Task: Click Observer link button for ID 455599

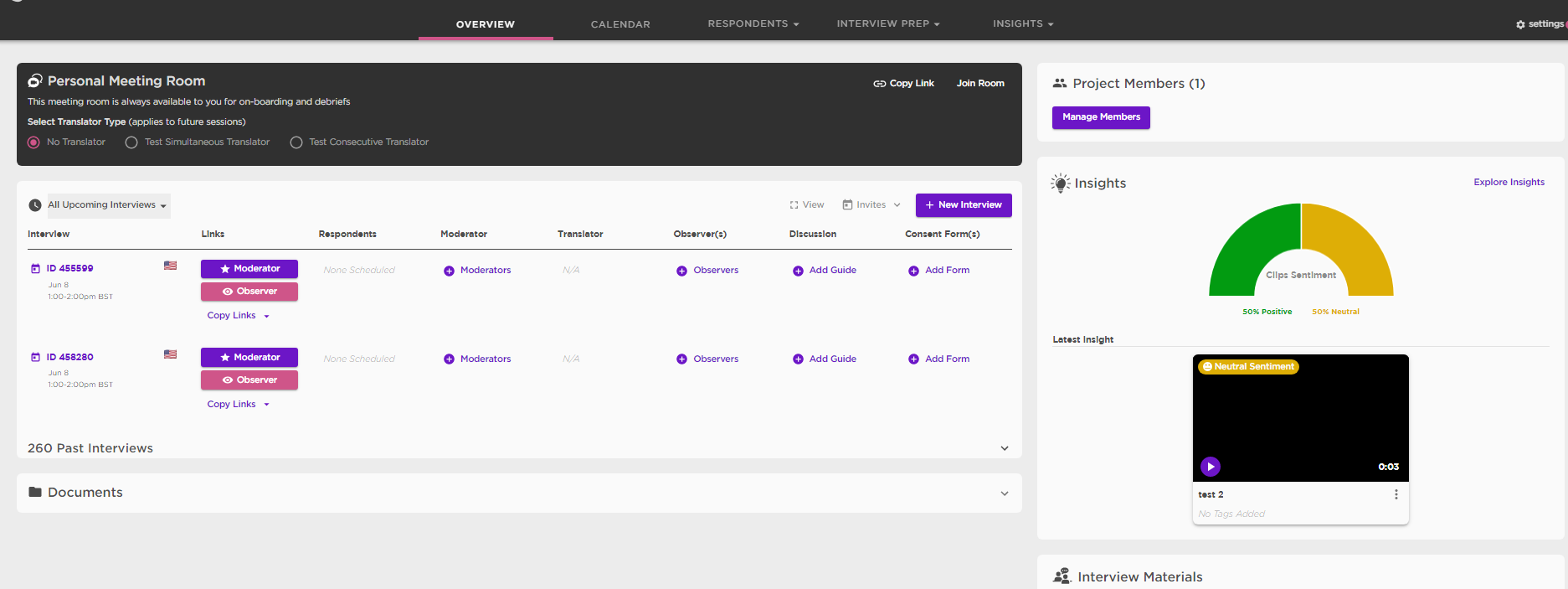Action: [x=249, y=292]
